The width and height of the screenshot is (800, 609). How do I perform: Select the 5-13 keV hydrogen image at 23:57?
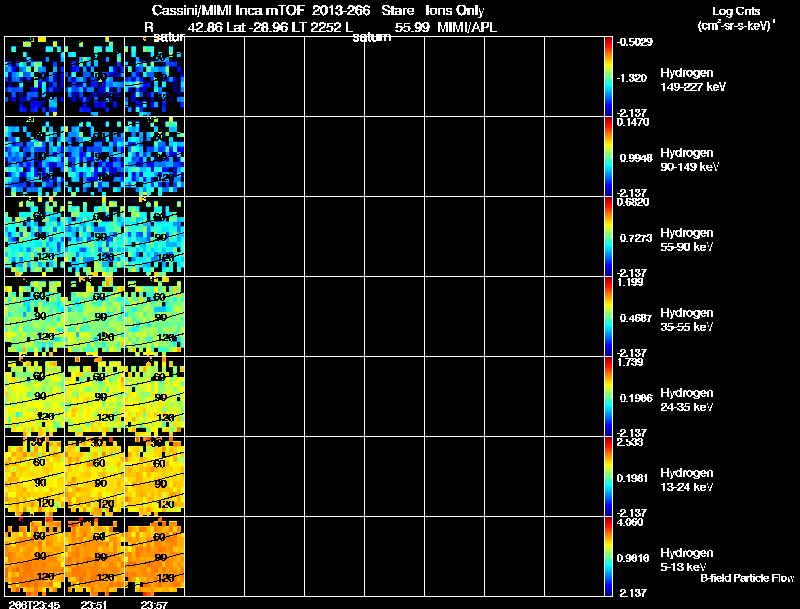pos(154,556)
